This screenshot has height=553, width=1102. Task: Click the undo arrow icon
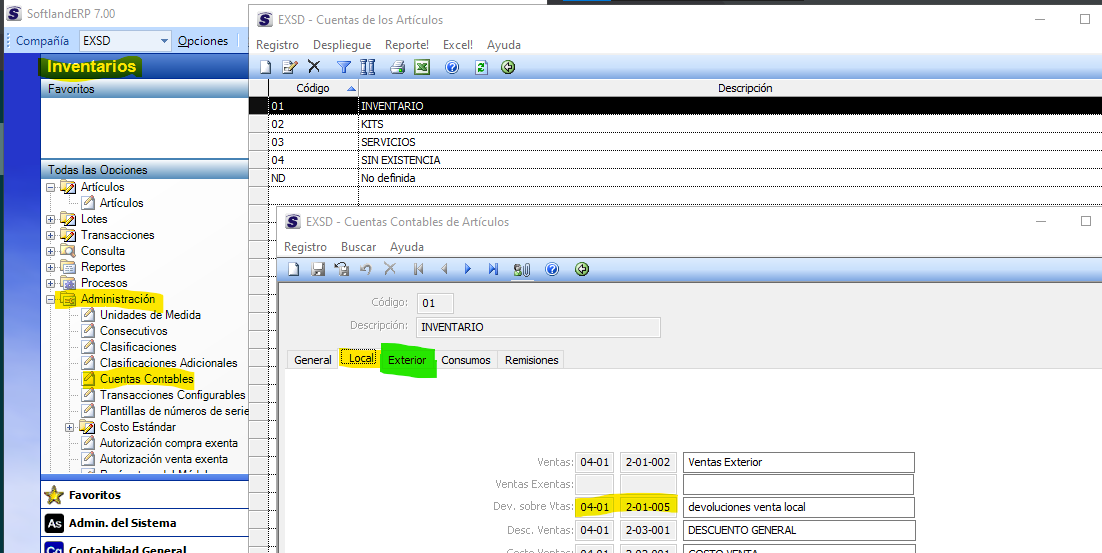pos(365,269)
